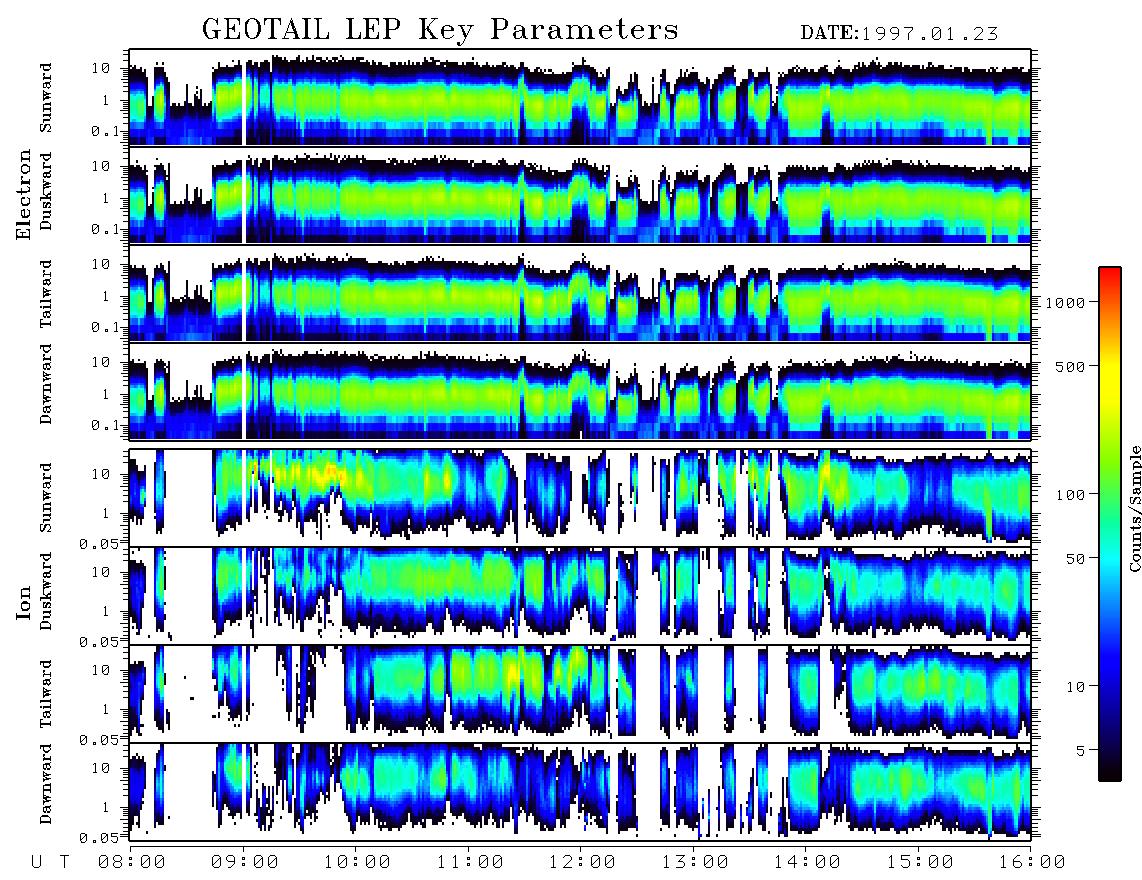1142x880 pixels.
Task: Select the Electron 'Tailward' panel label
Action: point(46,294)
